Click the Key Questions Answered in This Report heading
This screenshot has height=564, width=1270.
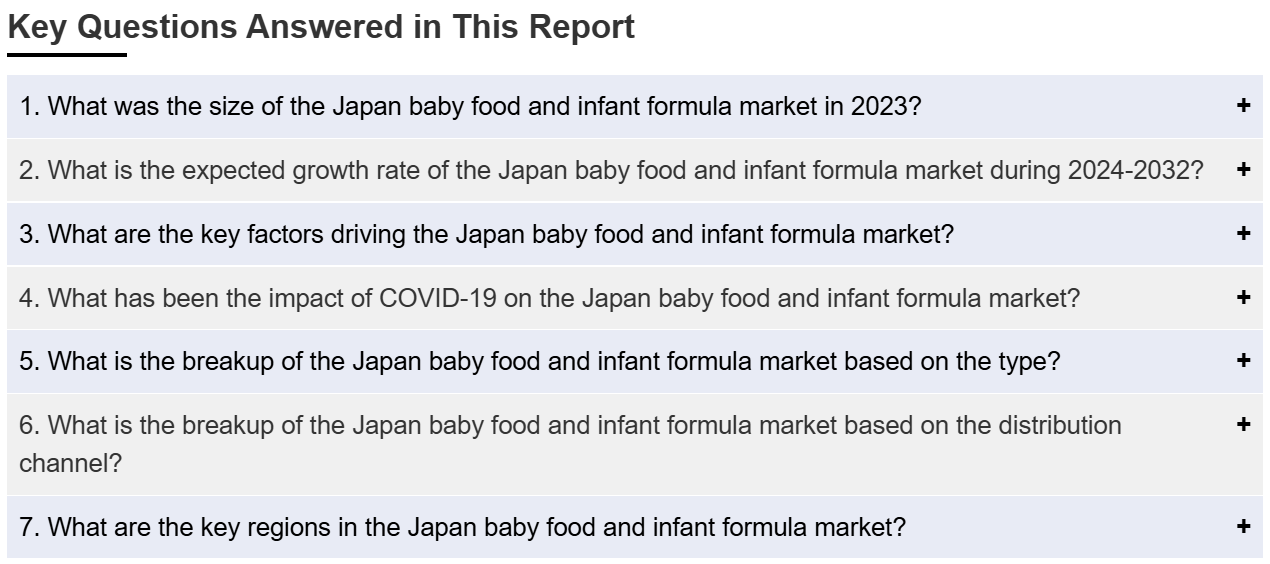pos(321,27)
